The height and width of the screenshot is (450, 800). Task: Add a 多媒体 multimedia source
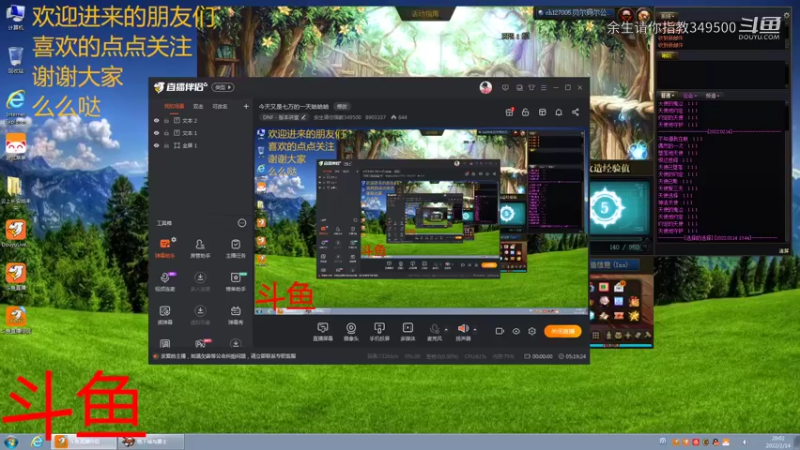pos(408,331)
